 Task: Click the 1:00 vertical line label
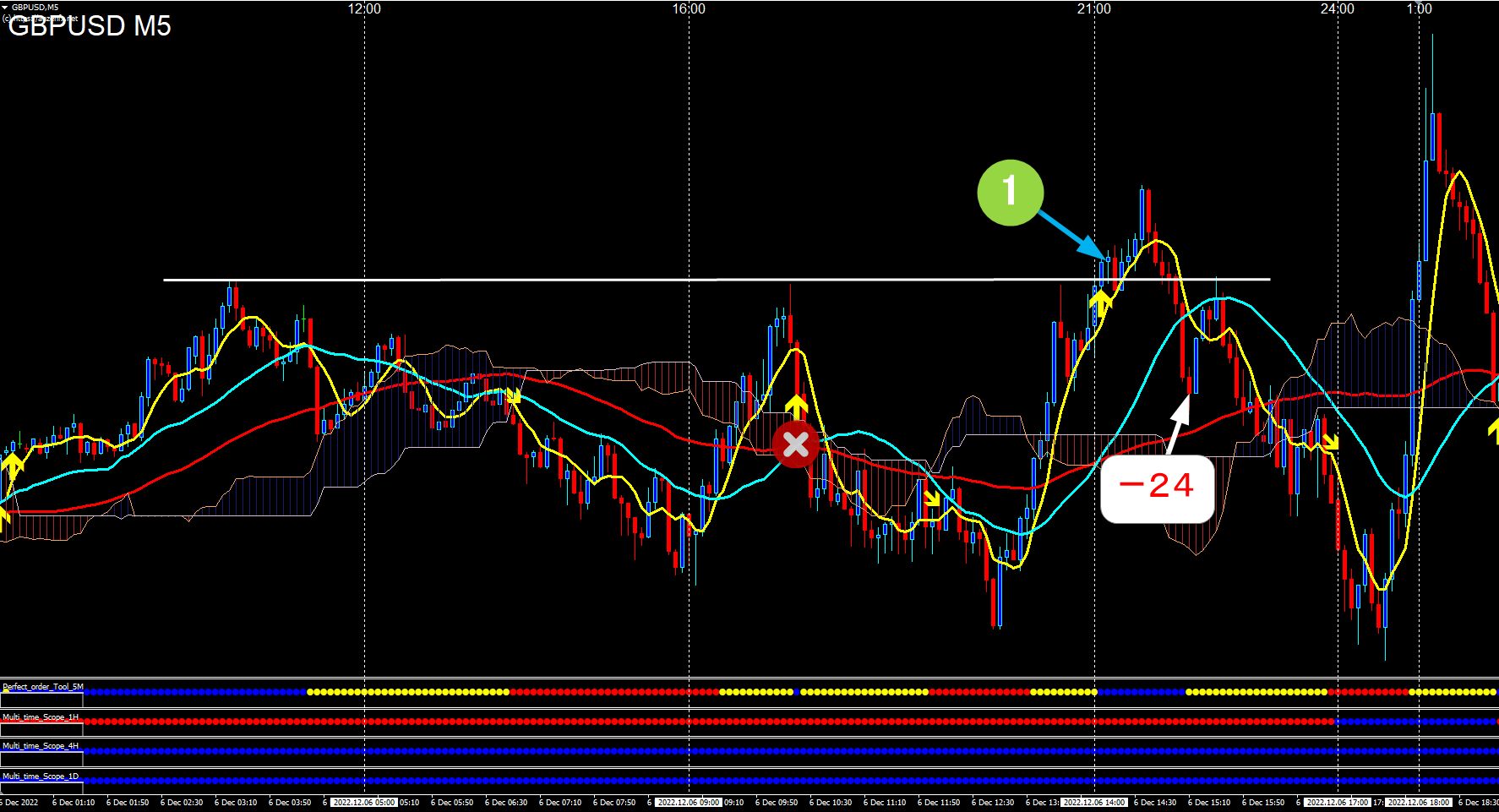1420,8
